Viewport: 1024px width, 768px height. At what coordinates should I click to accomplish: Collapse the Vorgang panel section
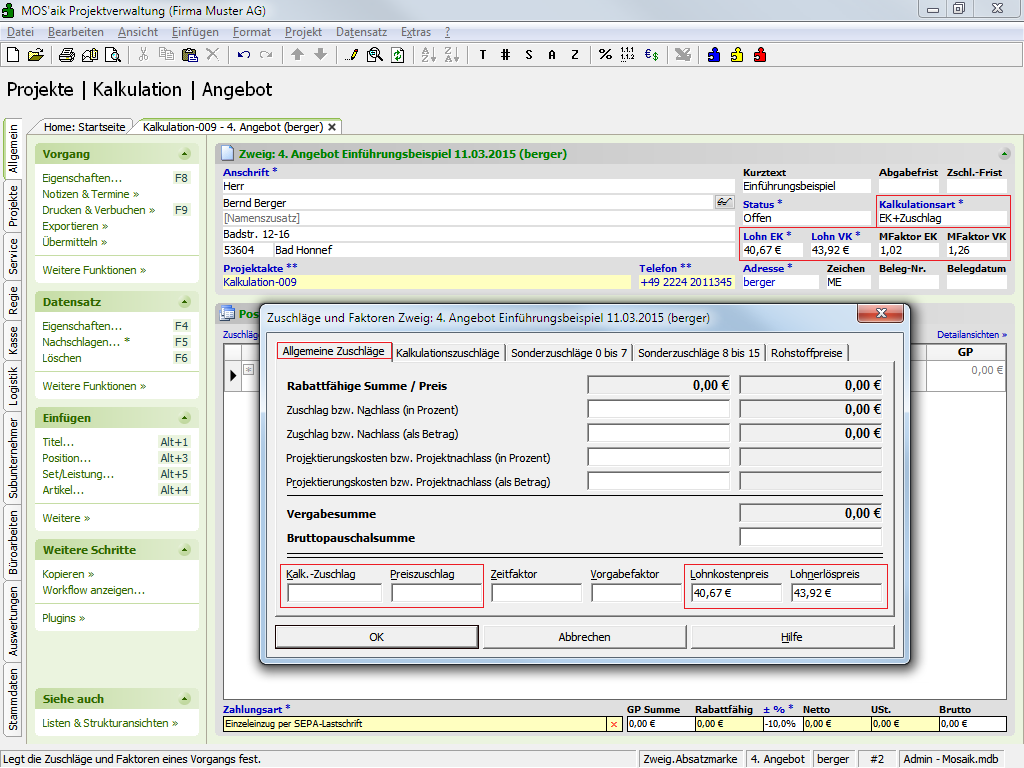pyautogui.click(x=184, y=154)
